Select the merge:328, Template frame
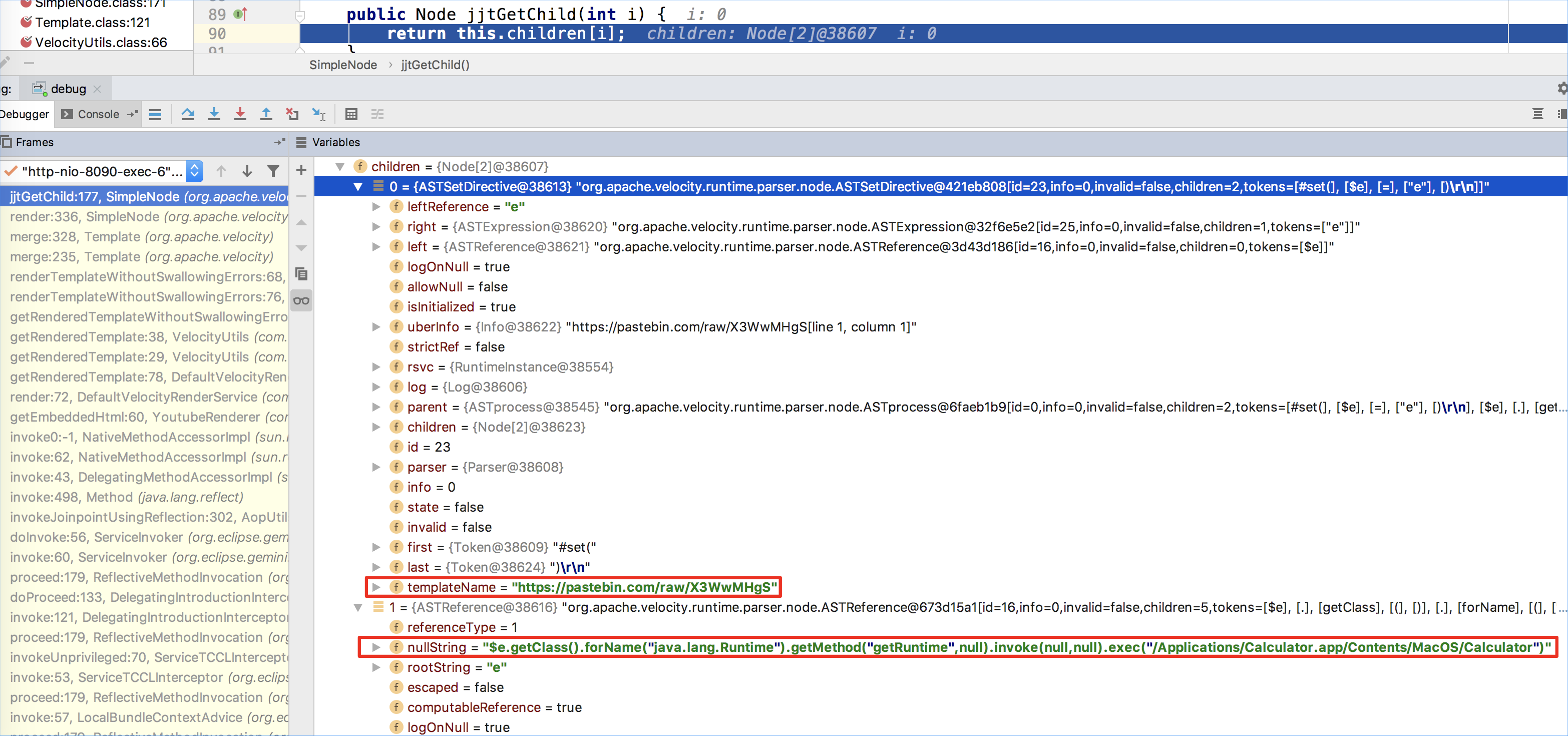 pos(145,237)
